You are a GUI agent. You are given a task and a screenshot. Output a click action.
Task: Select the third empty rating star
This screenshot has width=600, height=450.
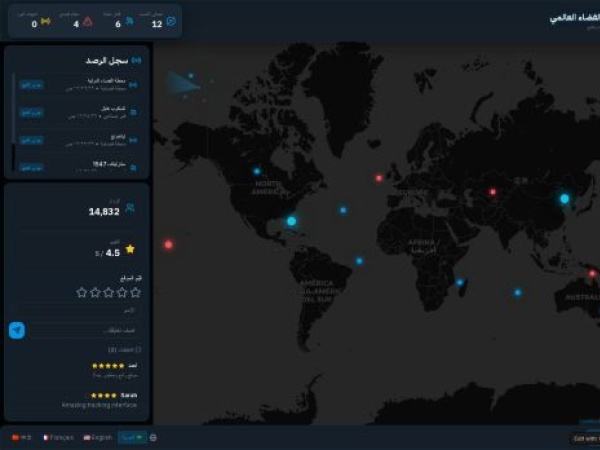pos(109,292)
